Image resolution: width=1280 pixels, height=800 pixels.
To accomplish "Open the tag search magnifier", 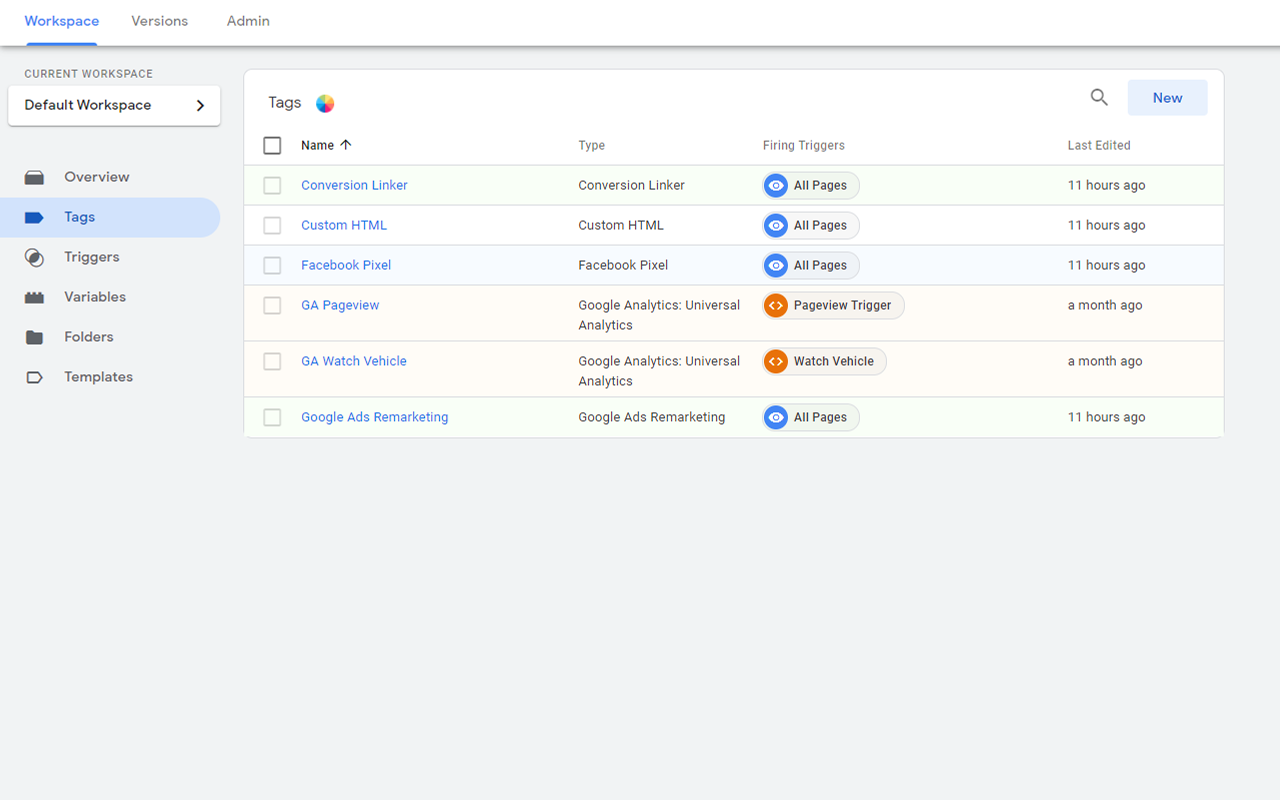I will 1099,97.
